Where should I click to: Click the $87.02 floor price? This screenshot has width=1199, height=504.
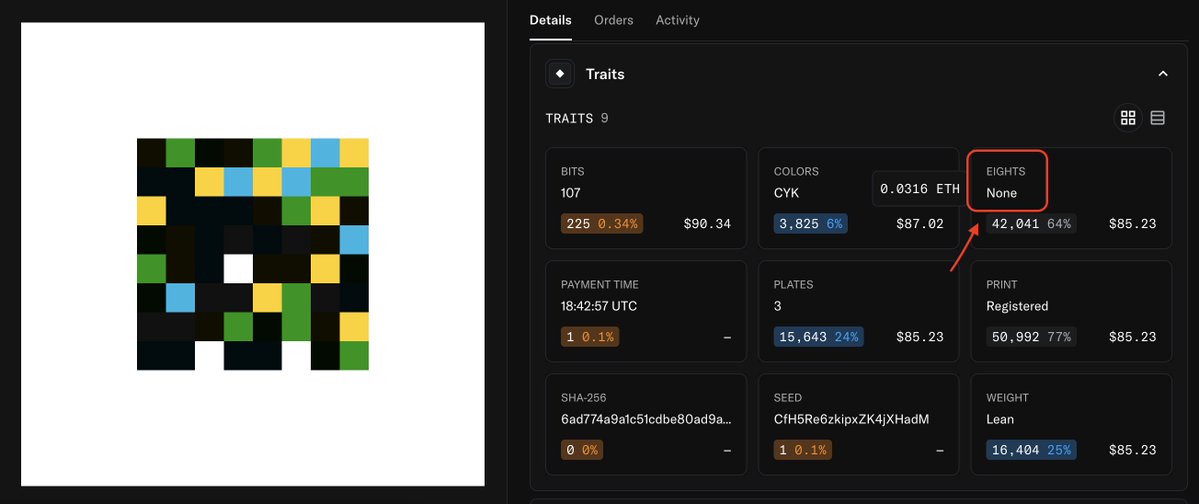point(920,224)
